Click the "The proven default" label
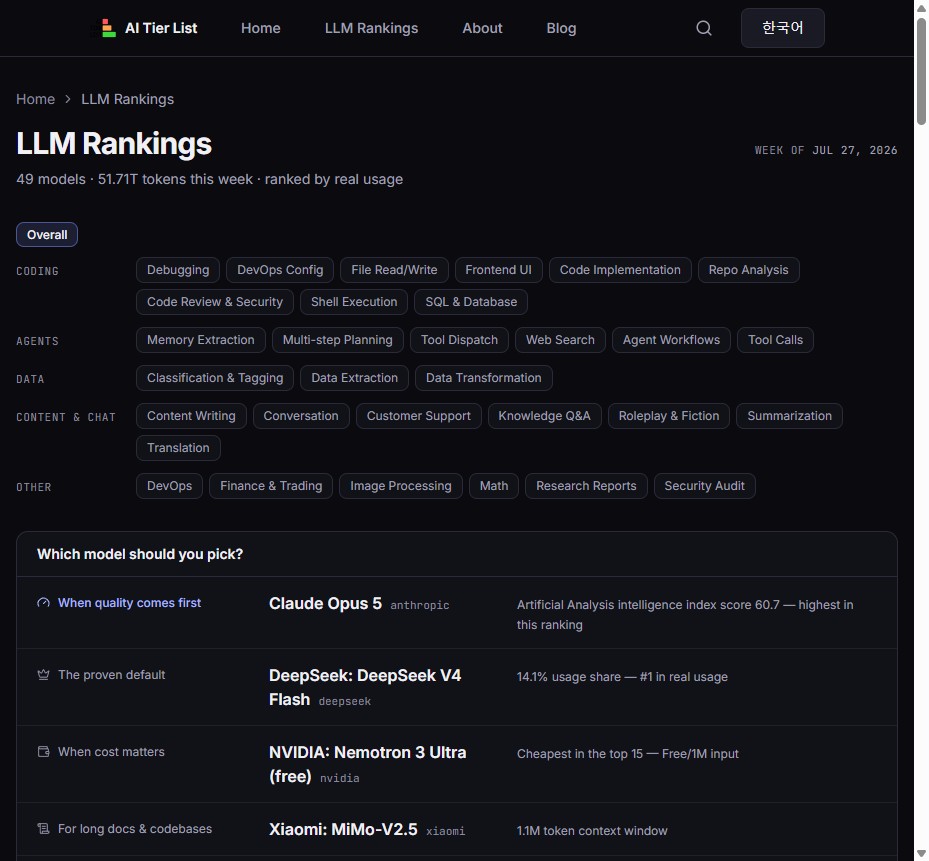Screen dimensions: 929x861 [x=111, y=675]
